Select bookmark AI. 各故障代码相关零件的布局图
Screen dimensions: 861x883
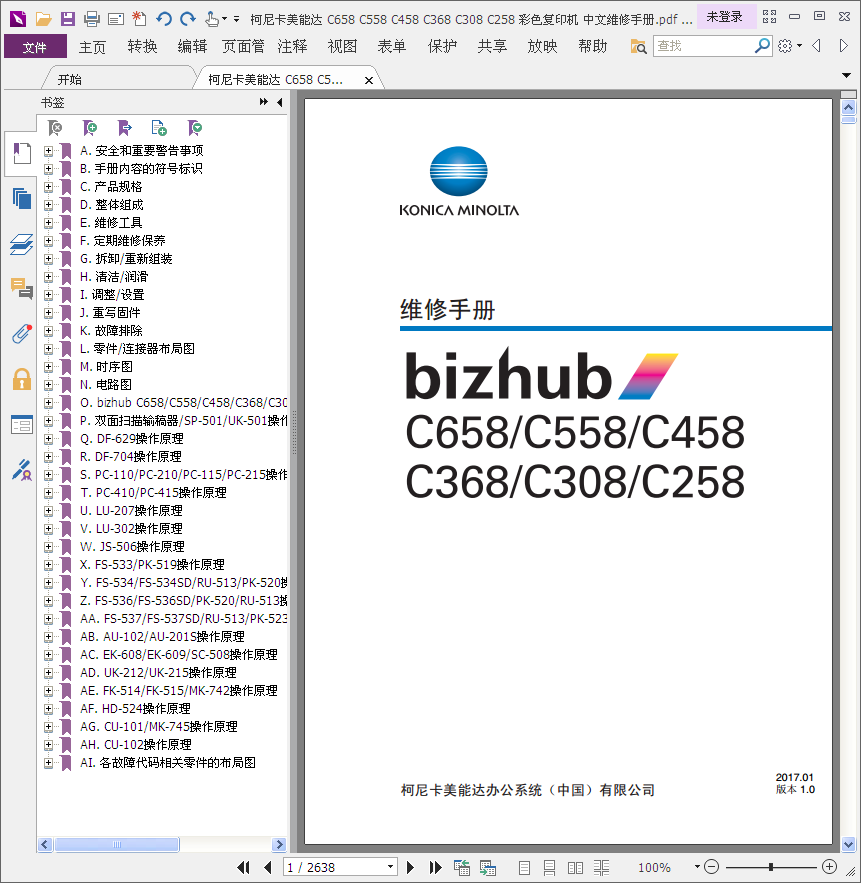168,763
